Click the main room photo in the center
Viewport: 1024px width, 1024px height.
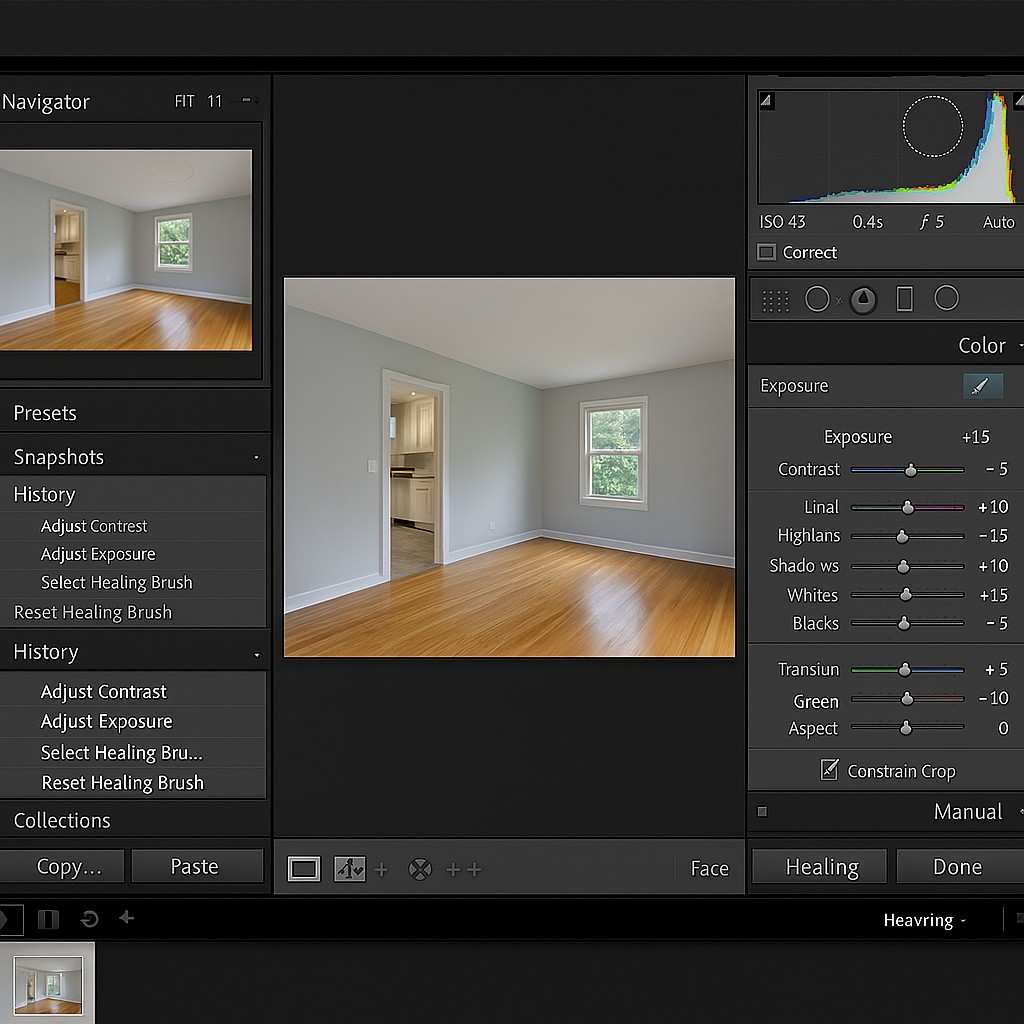tap(509, 467)
